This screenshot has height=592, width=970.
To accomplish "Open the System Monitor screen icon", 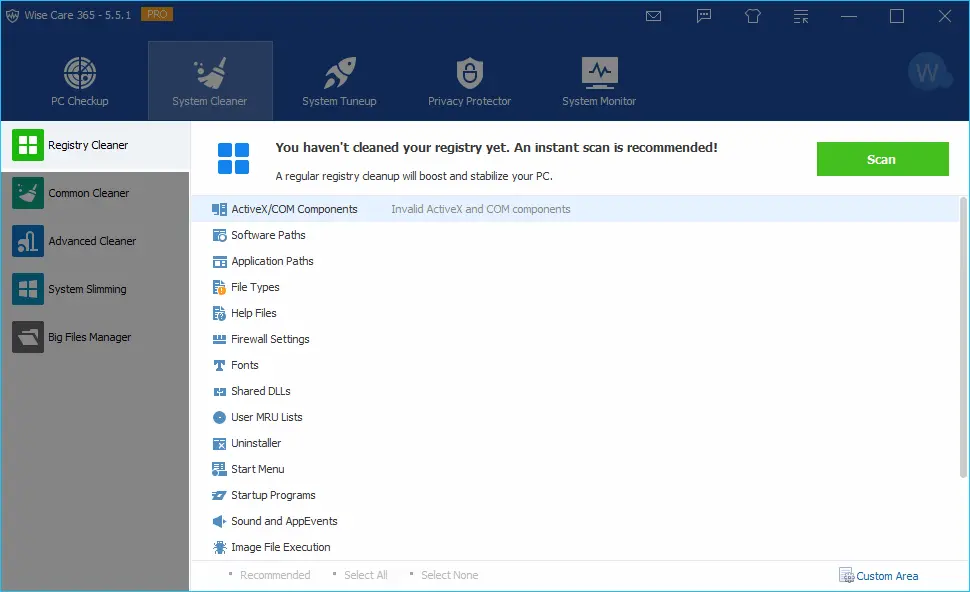I will pyautogui.click(x=599, y=72).
